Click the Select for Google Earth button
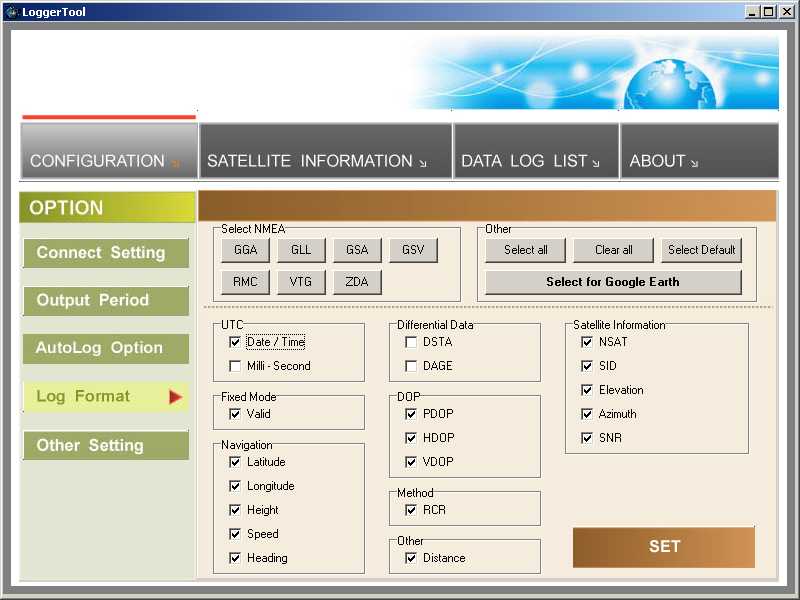This screenshot has width=800, height=600. [x=612, y=282]
